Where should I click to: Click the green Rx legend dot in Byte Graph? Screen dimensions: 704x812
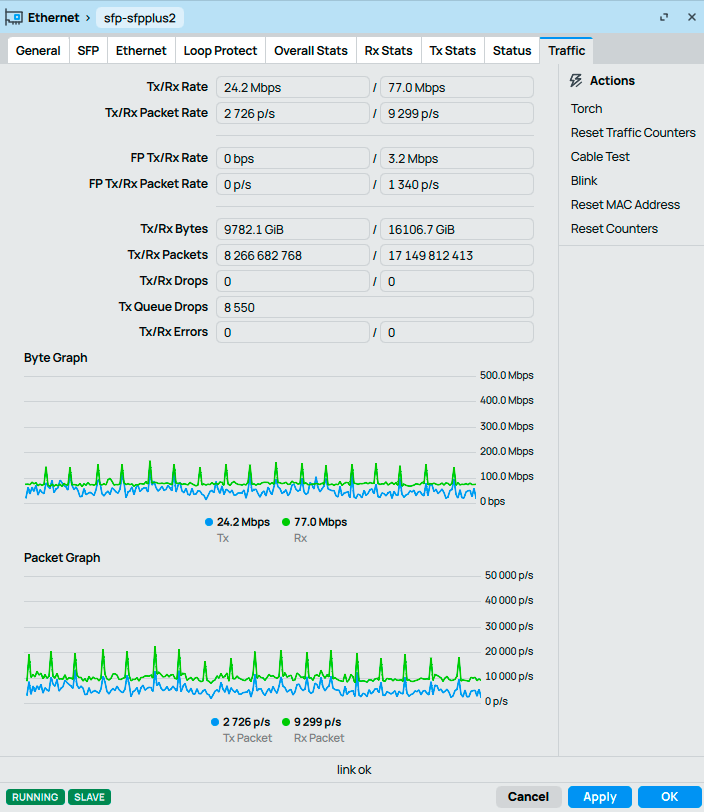tap(285, 522)
